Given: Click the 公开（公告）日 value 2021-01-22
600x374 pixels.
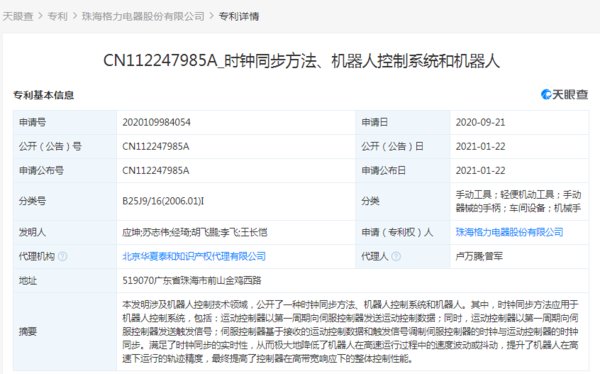Looking at the screenshot, I should tap(480, 147).
